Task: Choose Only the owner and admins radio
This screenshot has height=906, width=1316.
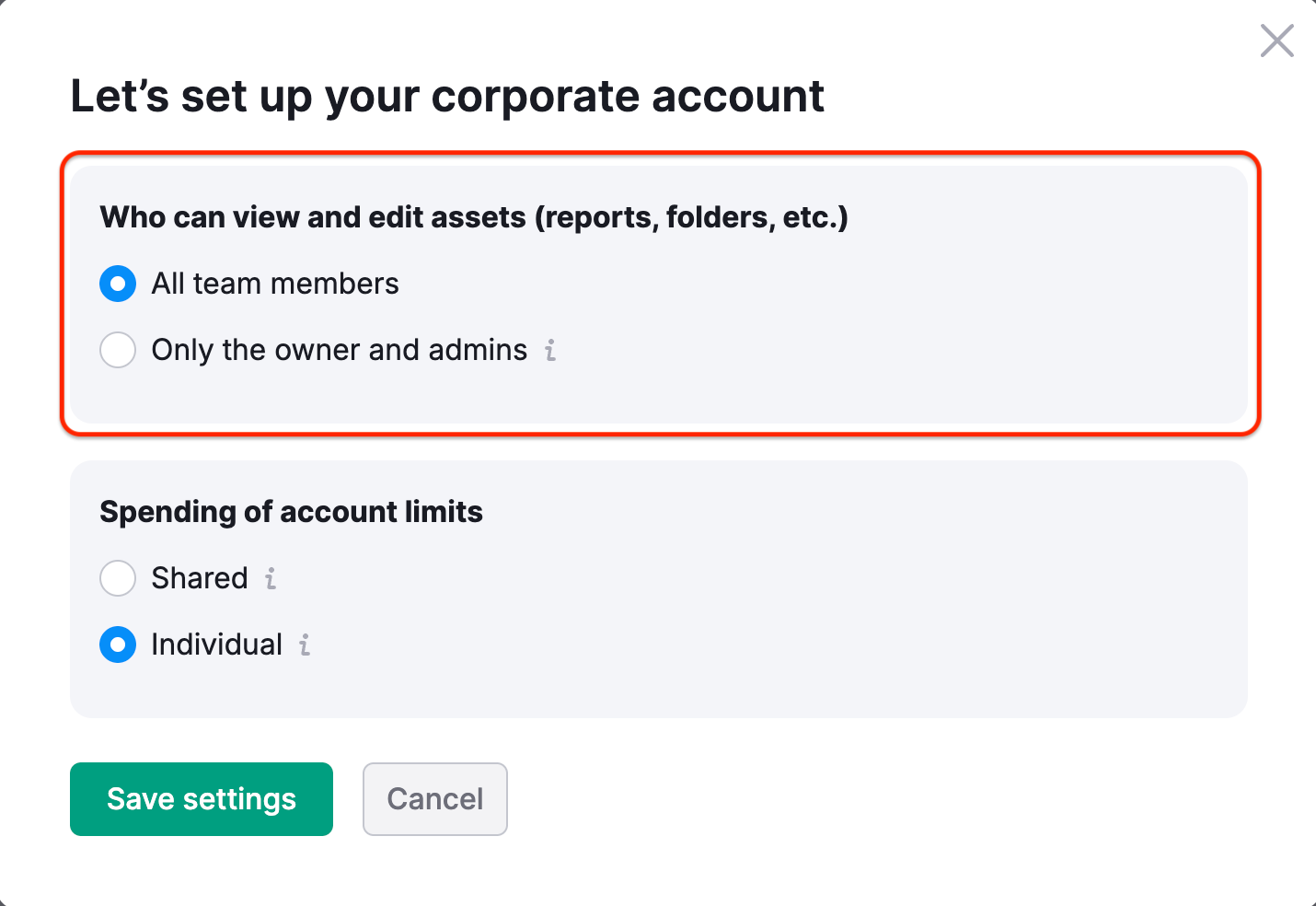Action: pos(118,350)
